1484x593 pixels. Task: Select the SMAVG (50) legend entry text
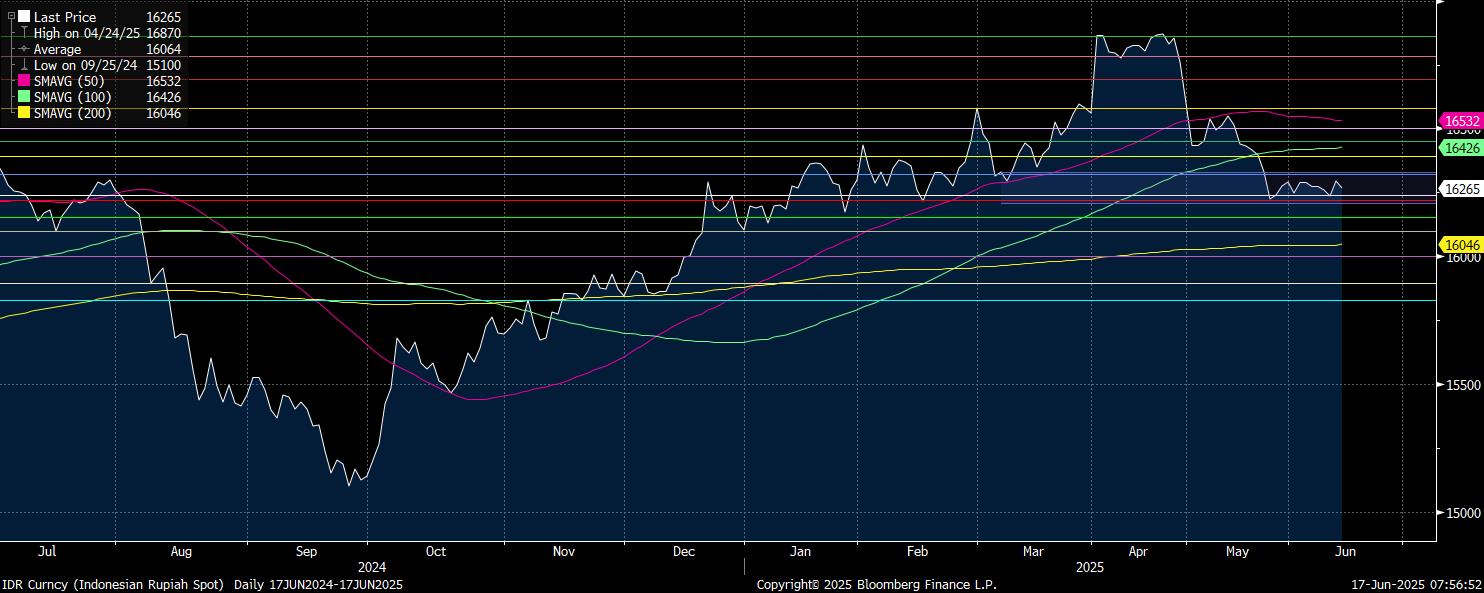(69, 81)
